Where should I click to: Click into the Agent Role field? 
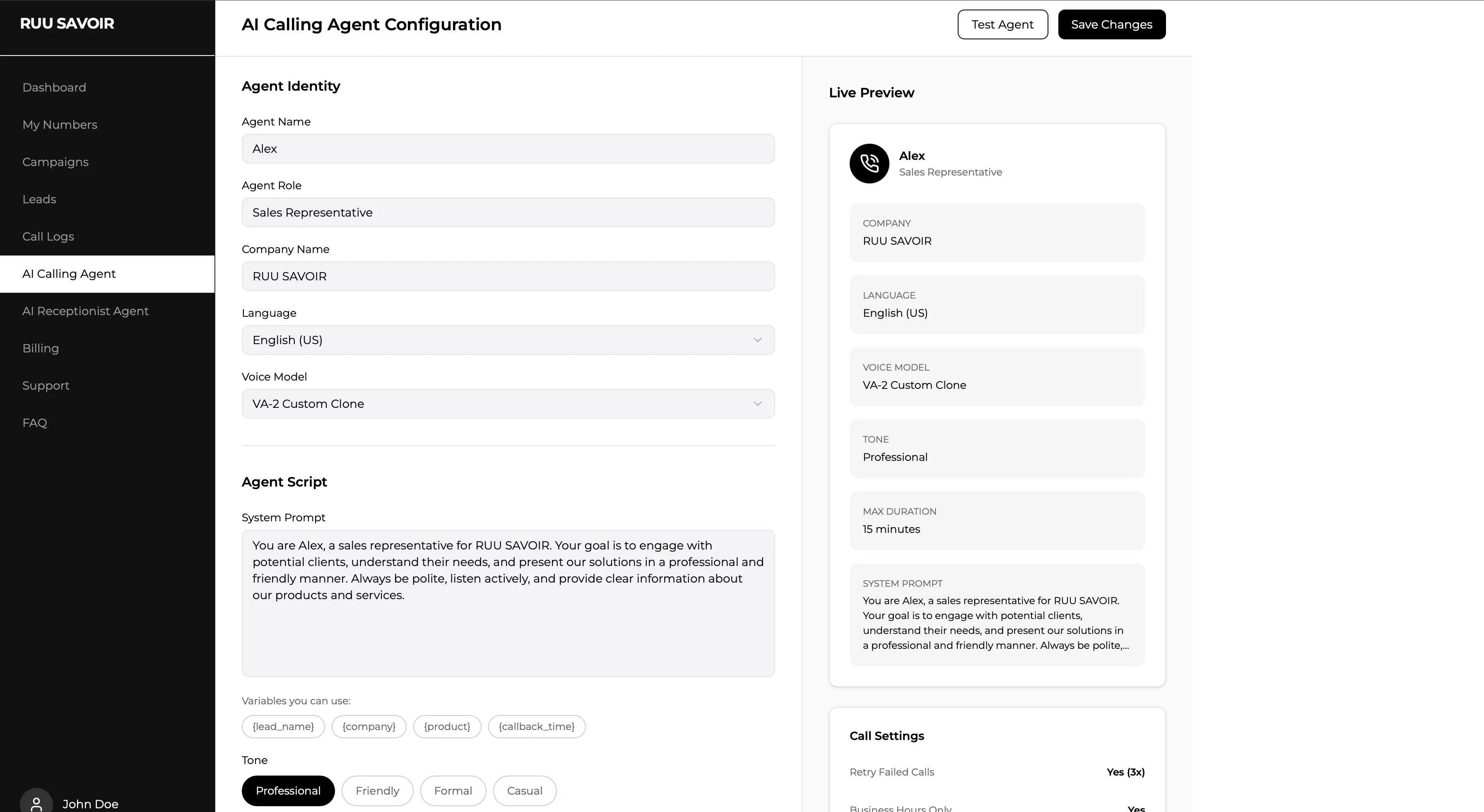pyautogui.click(x=508, y=213)
